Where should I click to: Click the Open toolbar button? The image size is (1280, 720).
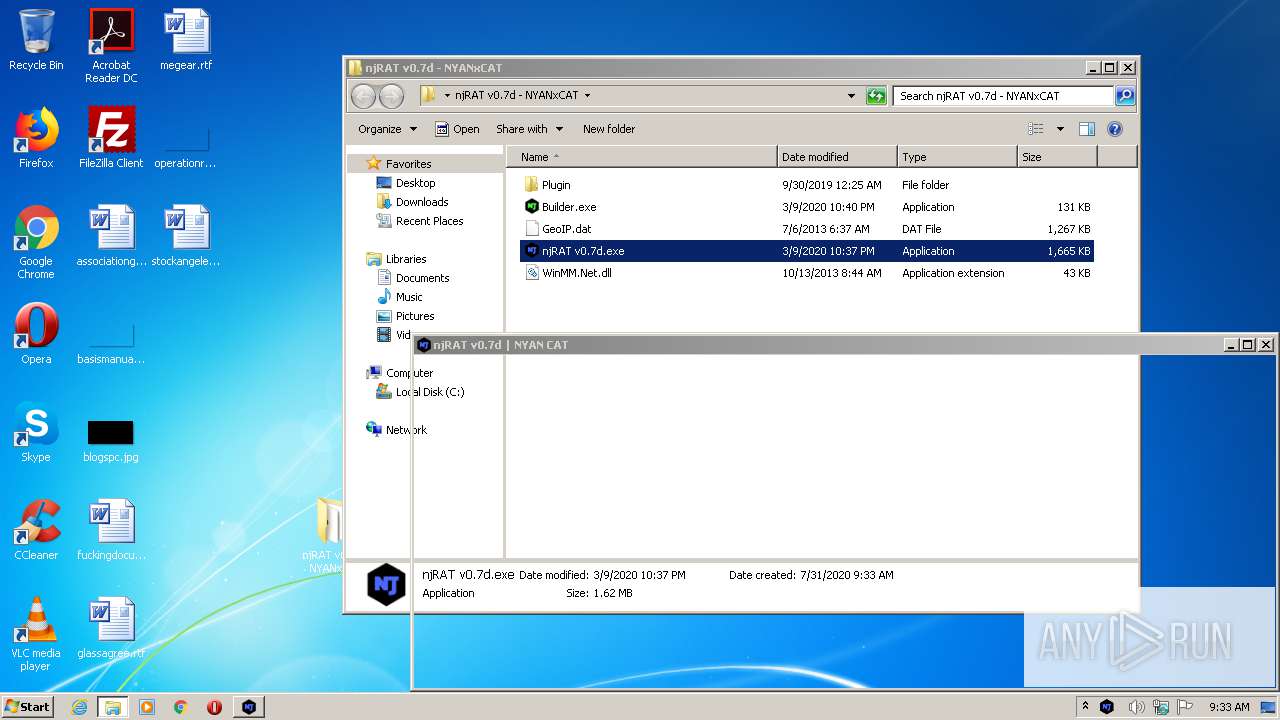click(x=457, y=129)
